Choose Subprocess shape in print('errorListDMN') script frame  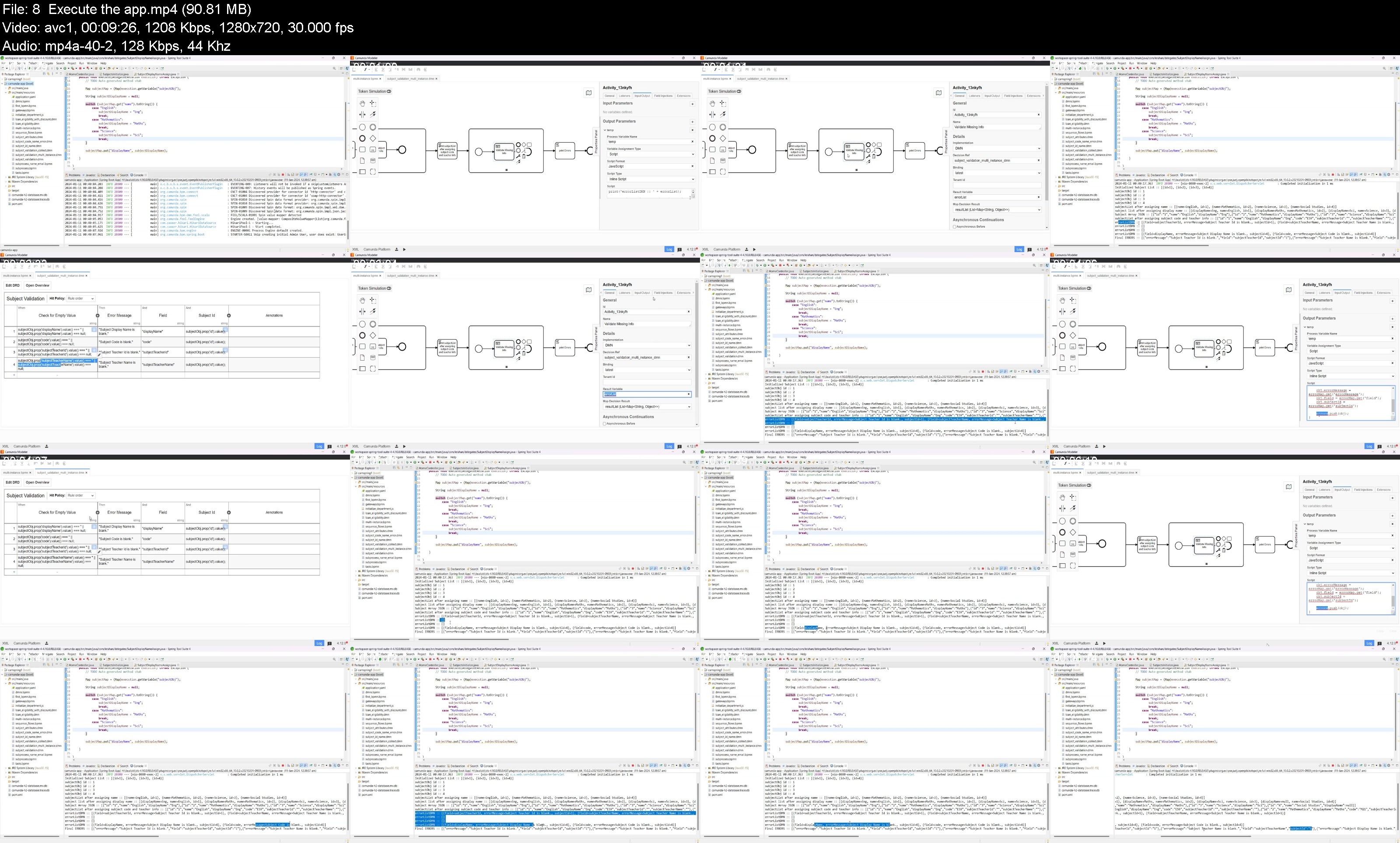tap(373, 149)
